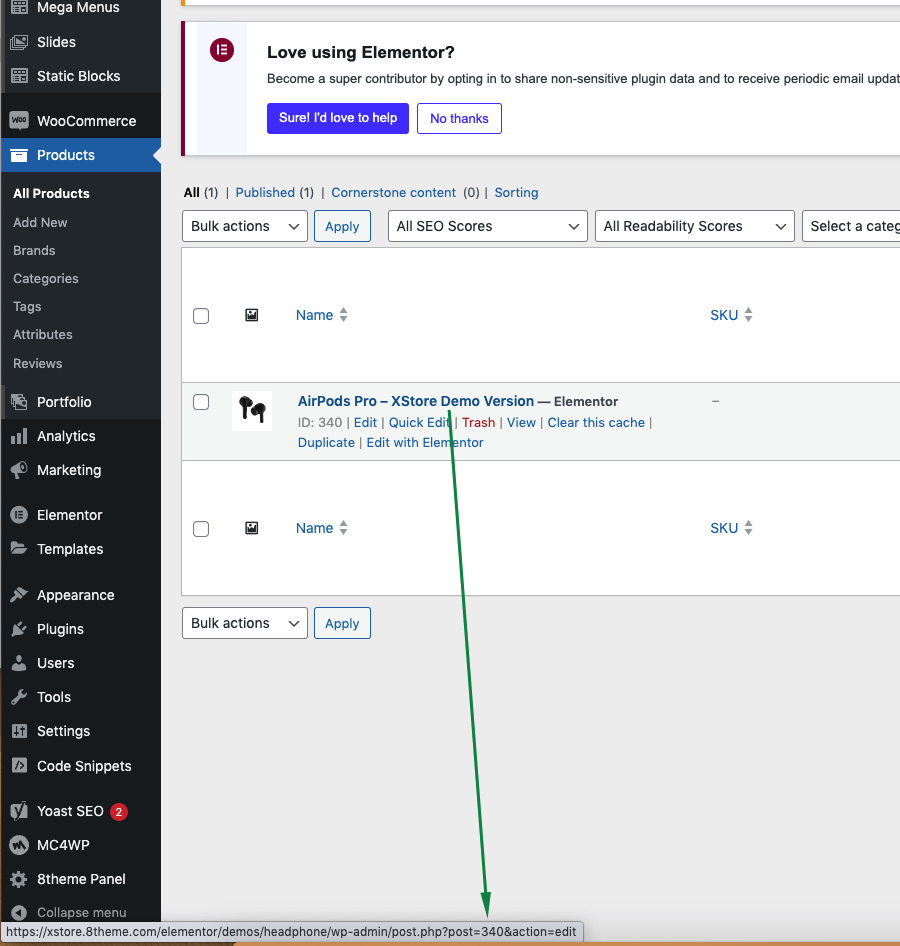
Task: Open the Add New submenu item
Action: [40, 223]
